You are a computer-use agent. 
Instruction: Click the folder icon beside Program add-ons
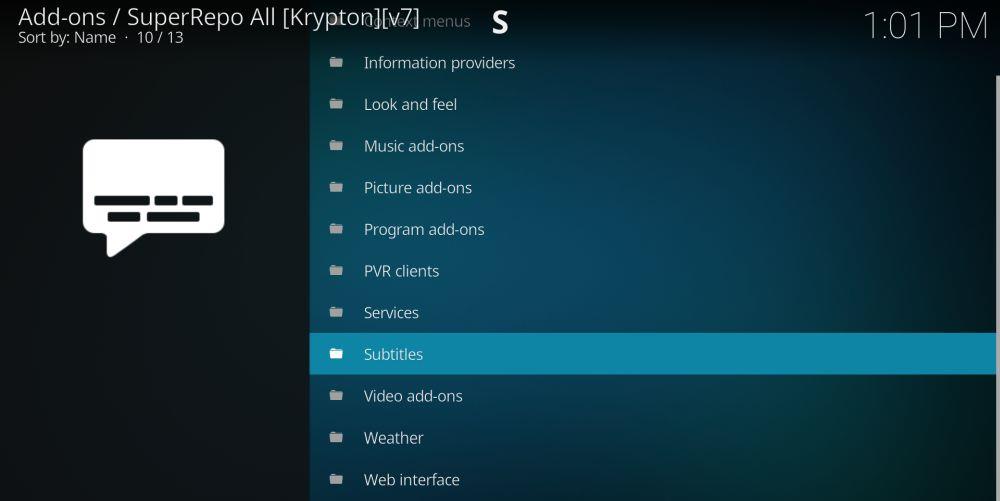pos(336,229)
